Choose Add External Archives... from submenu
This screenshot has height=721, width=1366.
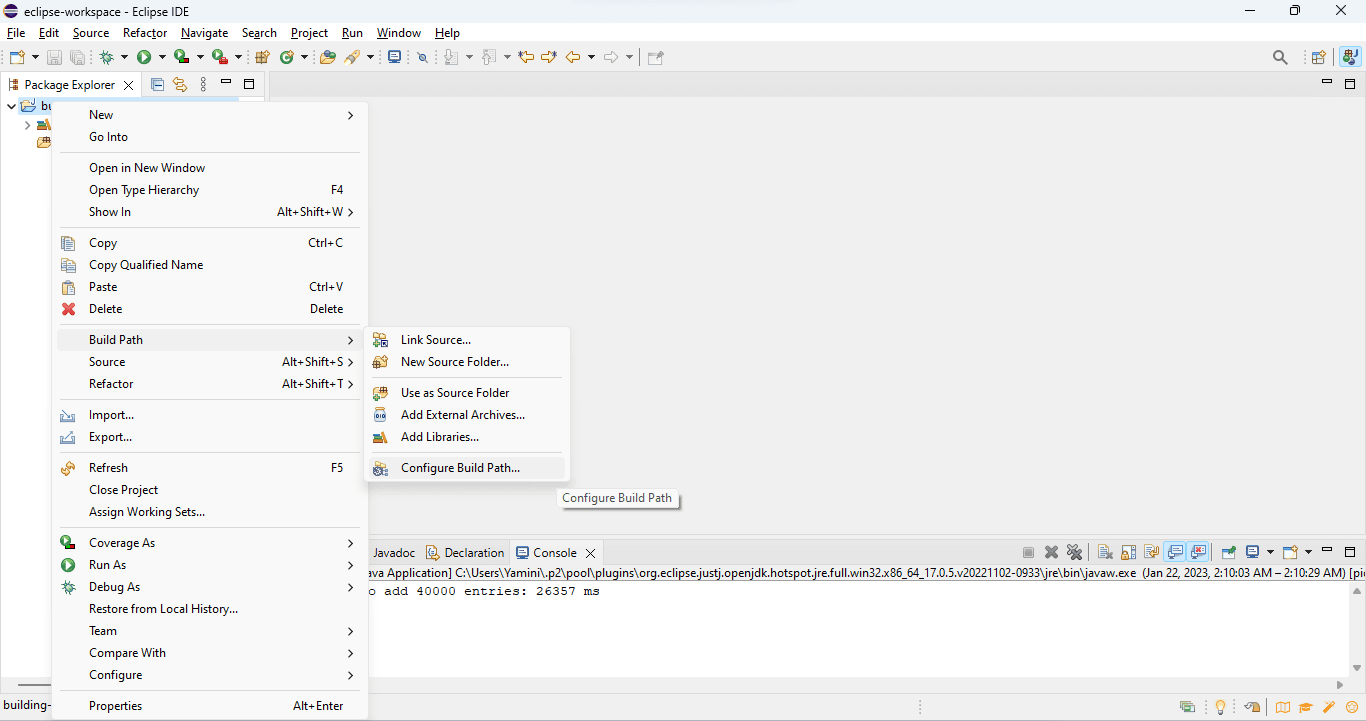467,415
